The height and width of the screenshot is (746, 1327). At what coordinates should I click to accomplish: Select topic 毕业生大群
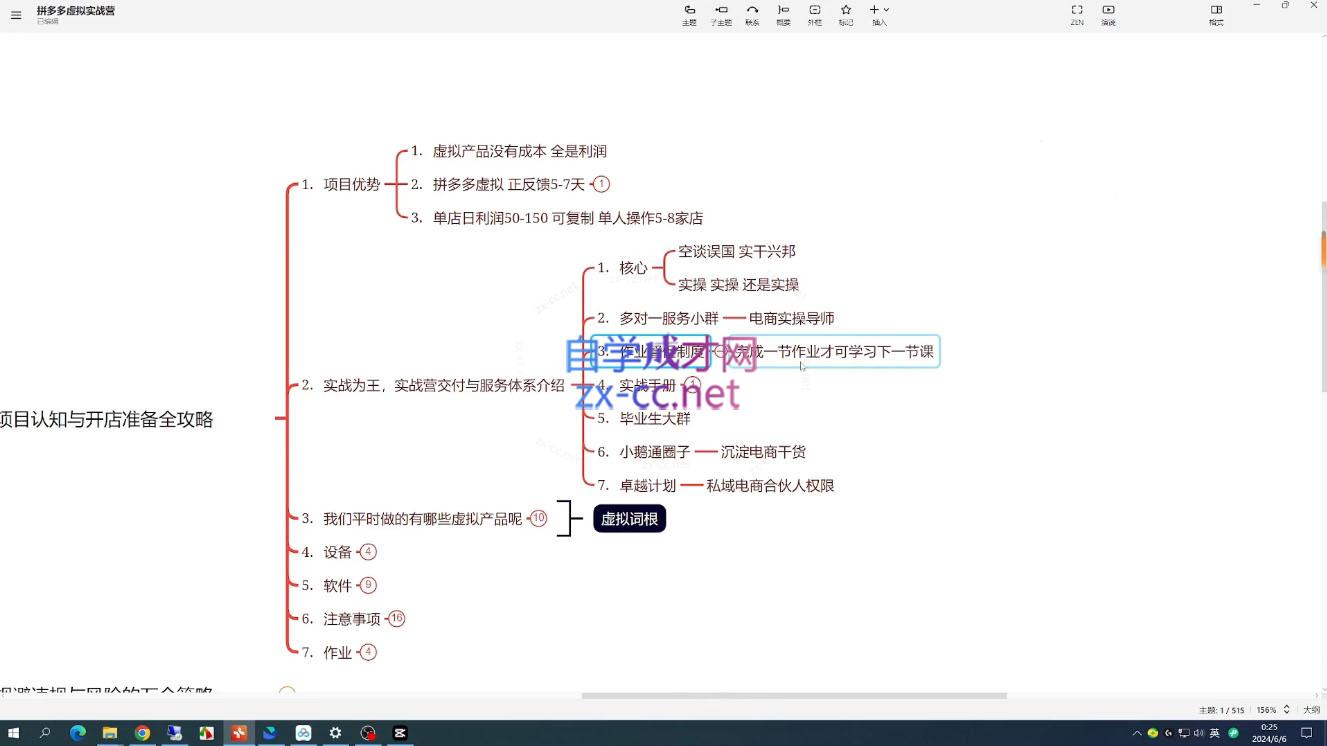pyautogui.click(x=654, y=418)
